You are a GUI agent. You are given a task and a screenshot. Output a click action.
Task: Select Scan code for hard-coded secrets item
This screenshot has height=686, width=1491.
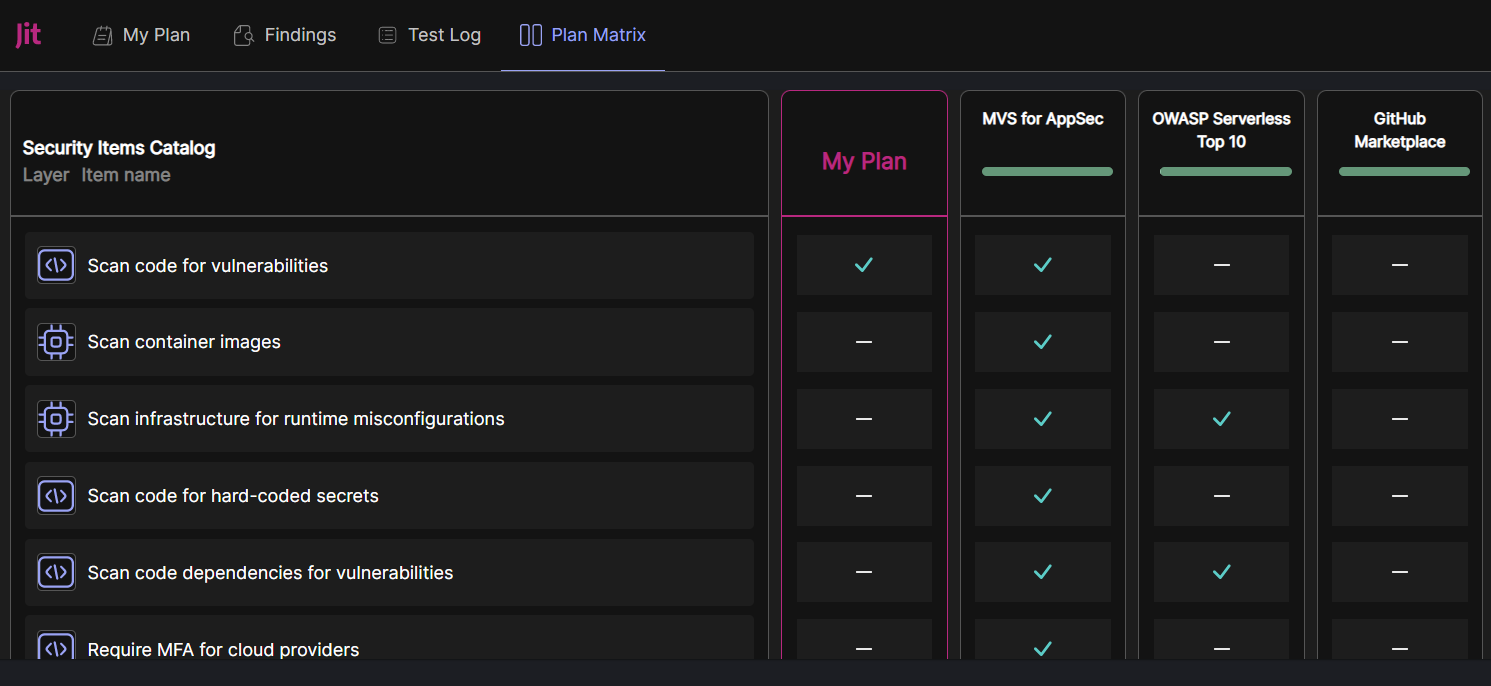389,496
